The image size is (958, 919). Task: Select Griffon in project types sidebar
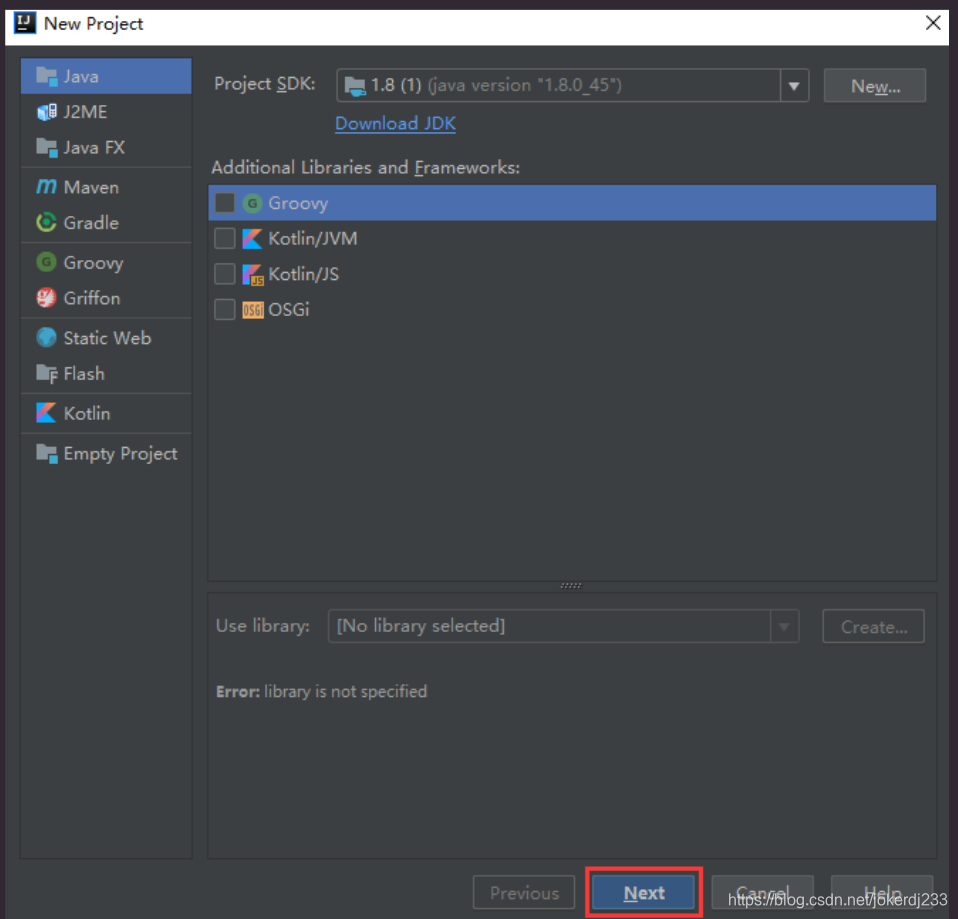[106, 298]
